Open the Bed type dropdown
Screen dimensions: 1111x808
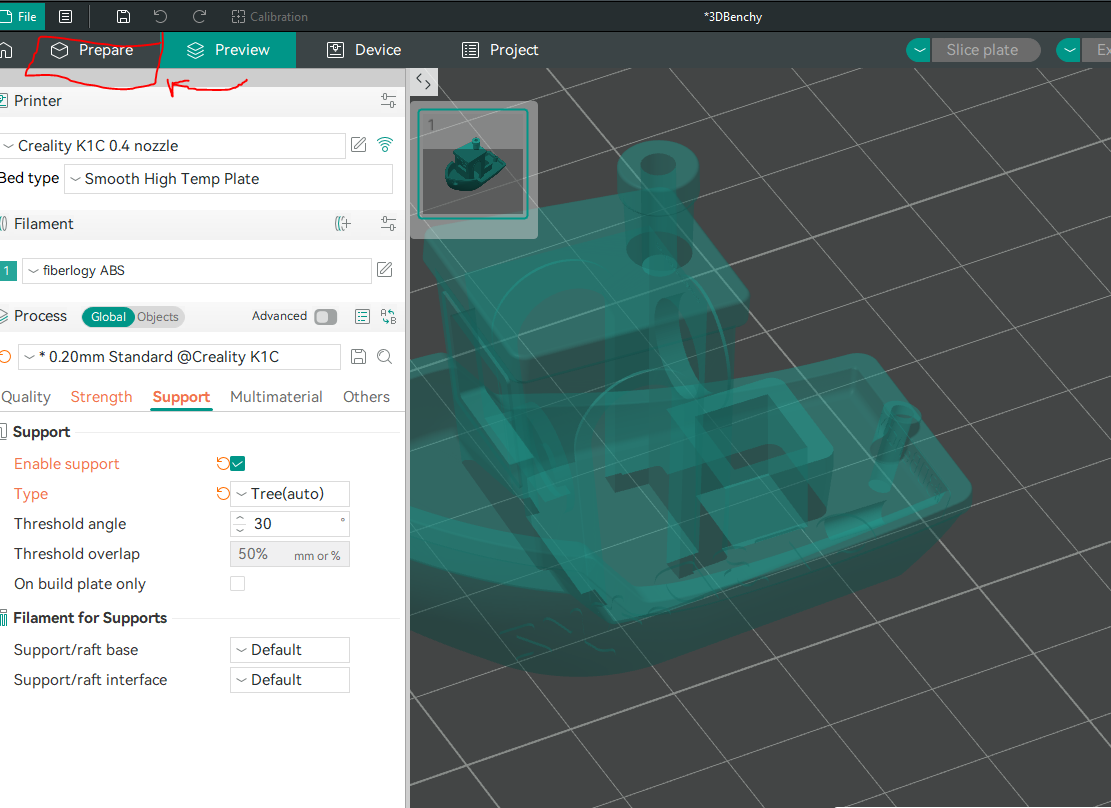click(x=228, y=179)
